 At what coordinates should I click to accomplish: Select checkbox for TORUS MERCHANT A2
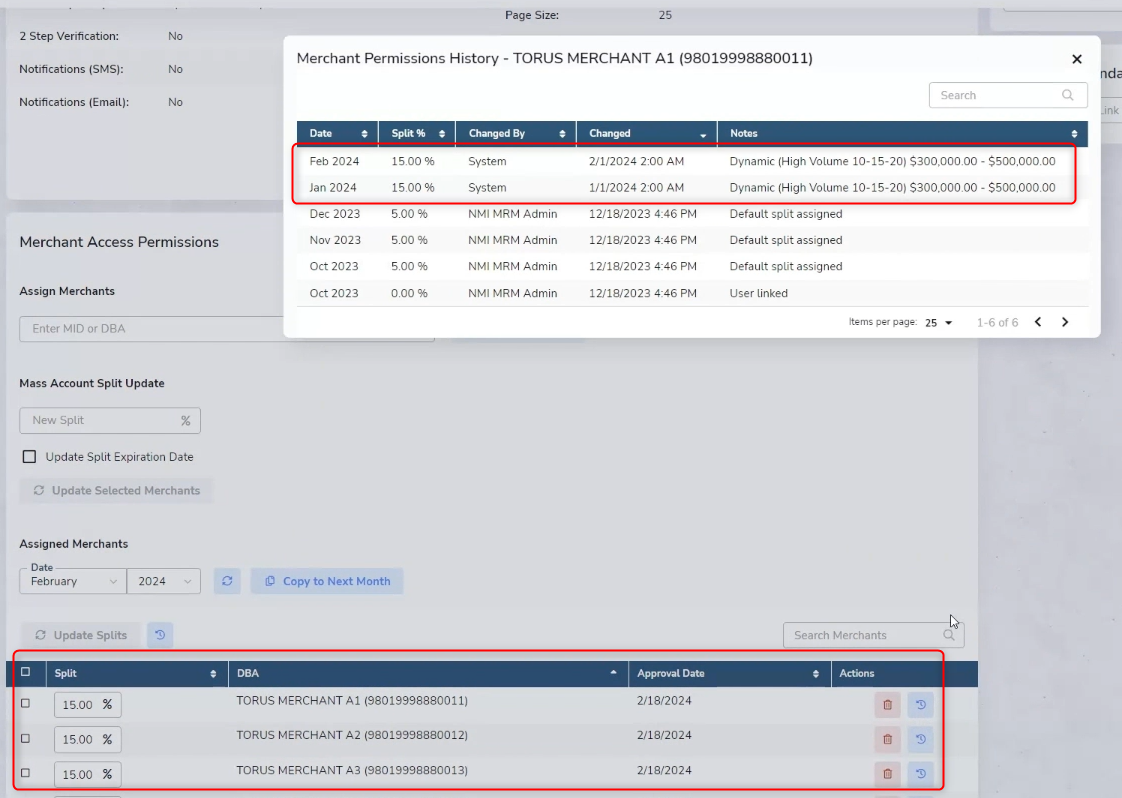tap(26, 739)
